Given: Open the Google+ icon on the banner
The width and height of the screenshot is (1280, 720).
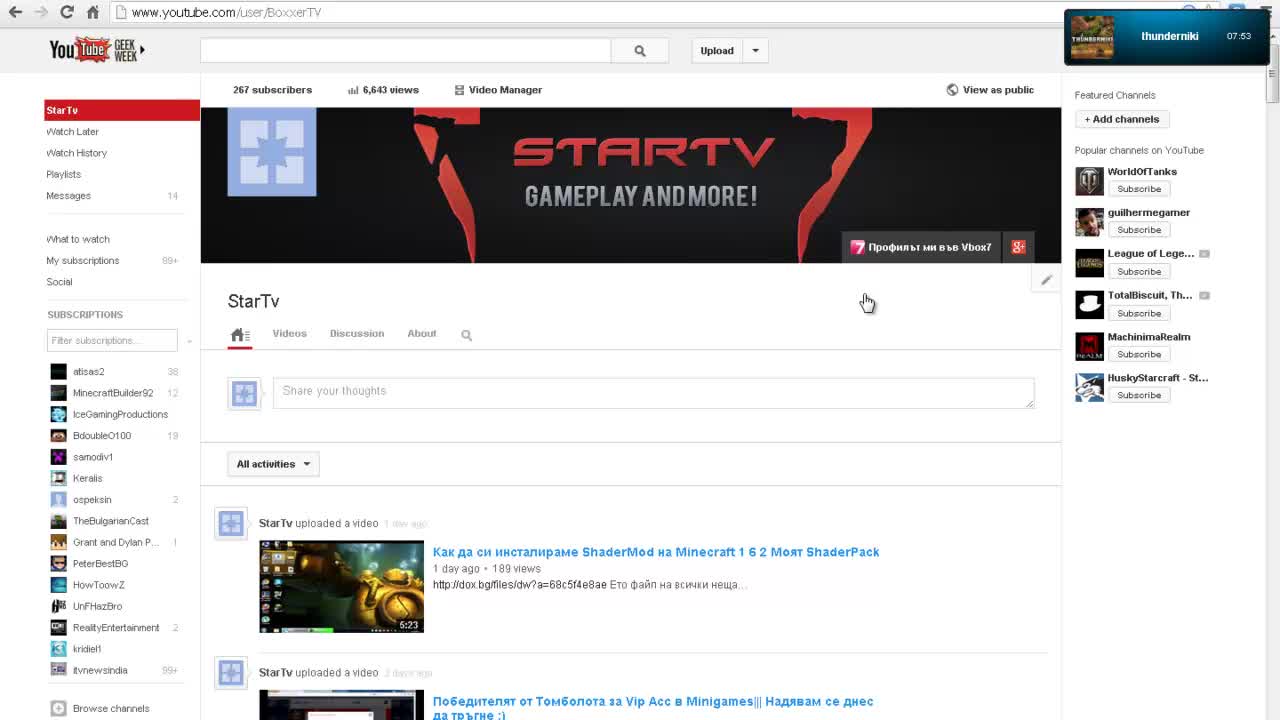Looking at the screenshot, I should [x=1018, y=247].
